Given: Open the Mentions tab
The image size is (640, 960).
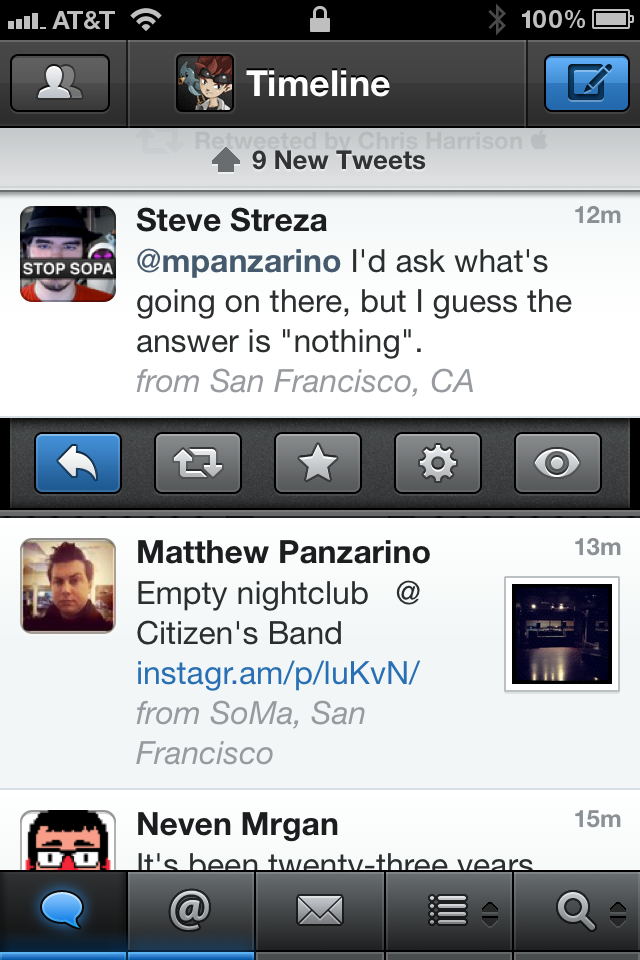Looking at the screenshot, I should pos(191,910).
